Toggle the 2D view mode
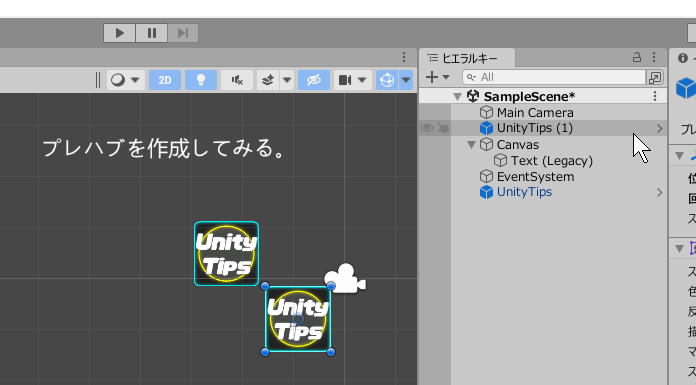Image resolution: width=696 pixels, height=385 pixels. click(x=165, y=80)
